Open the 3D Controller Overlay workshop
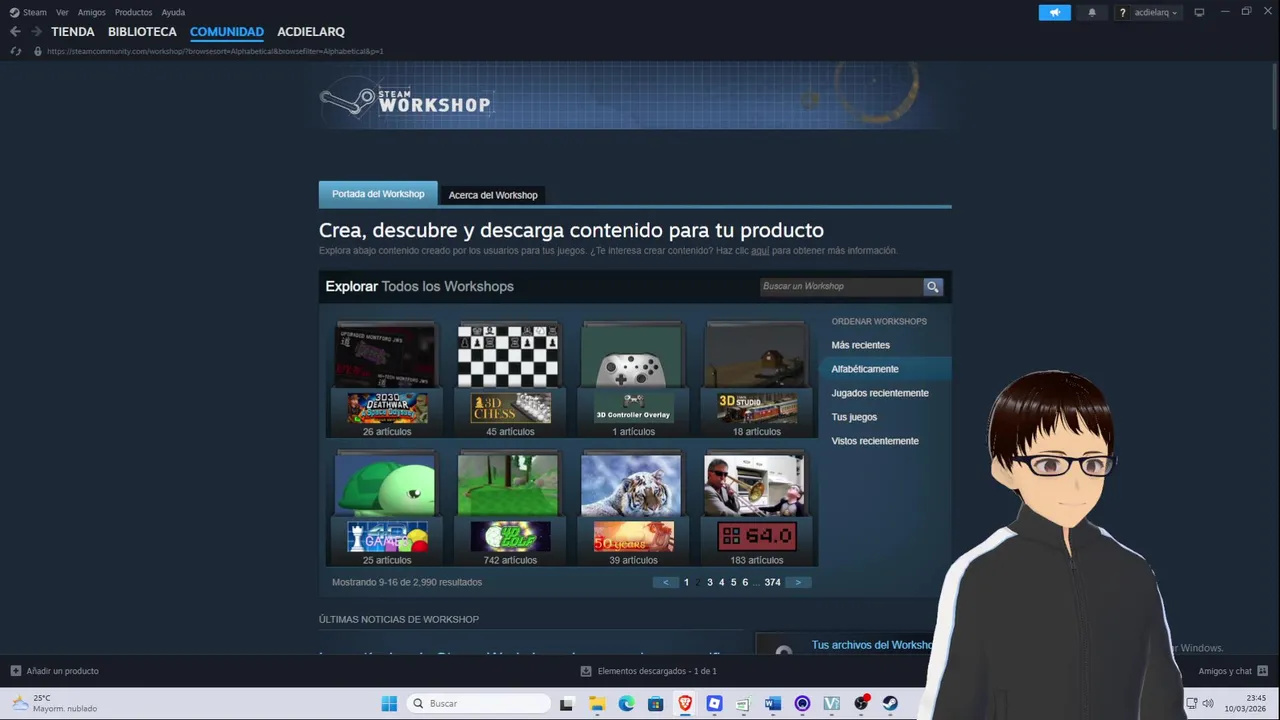1280x720 pixels. pos(633,379)
